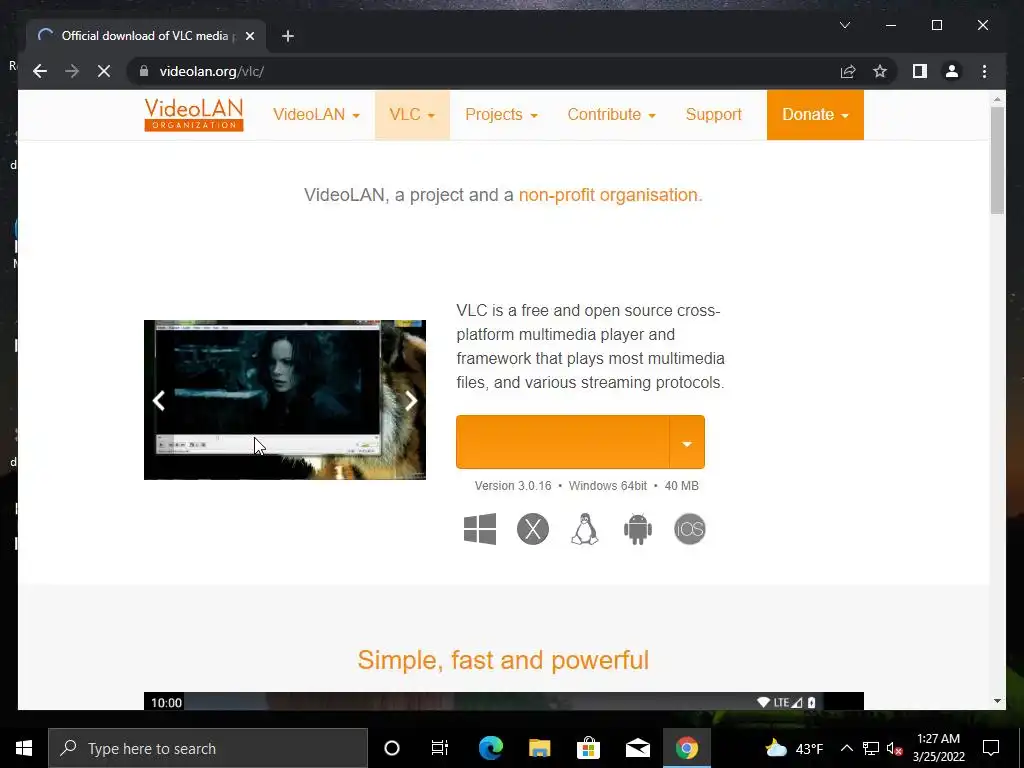Open the Mail app from taskbar
The image size is (1024, 768).
637,748
